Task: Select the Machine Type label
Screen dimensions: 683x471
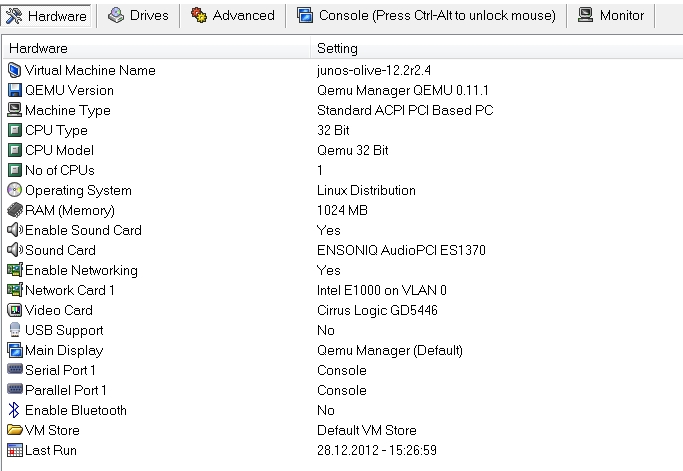Action: [x=68, y=111]
